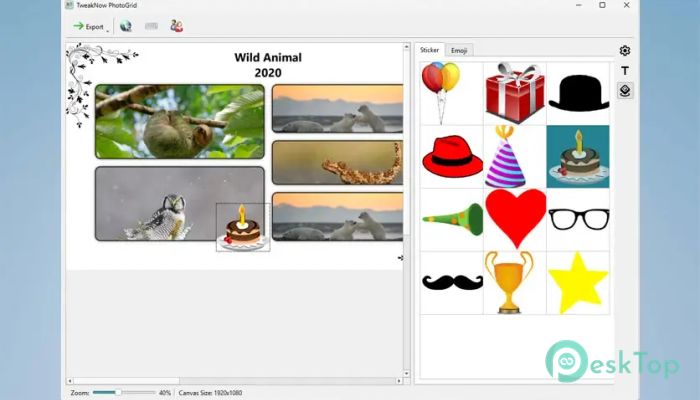Open the Export dropdown arrow
This screenshot has width=700, height=400.
(x=108, y=30)
